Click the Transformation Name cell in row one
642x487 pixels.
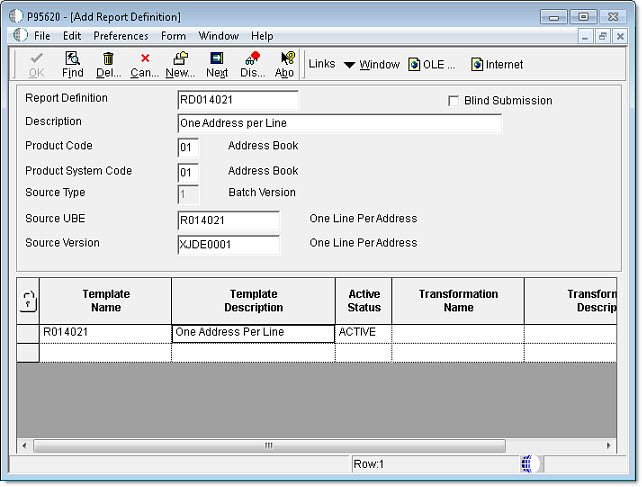coord(458,333)
